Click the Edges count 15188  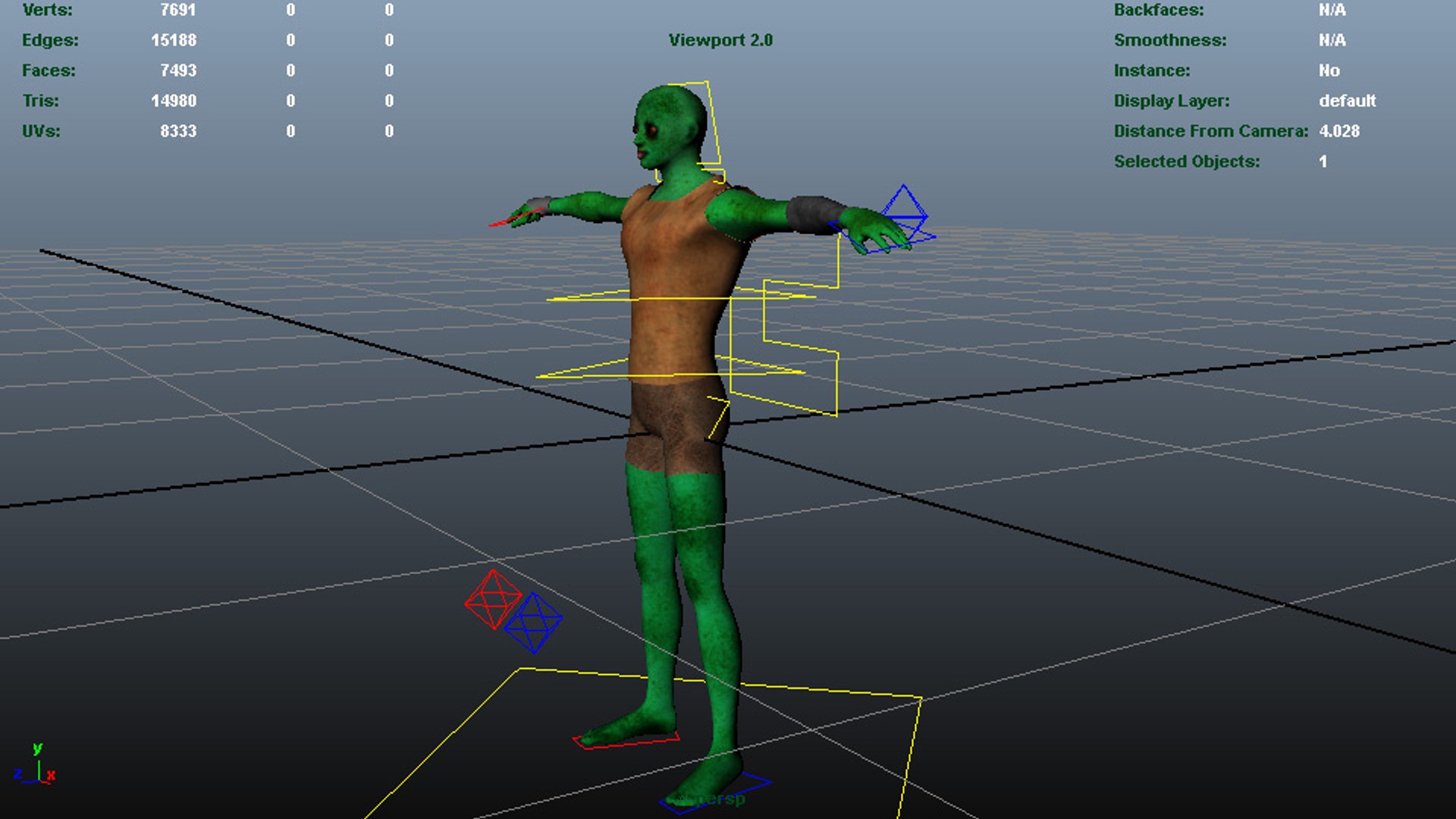[x=174, y=40]
